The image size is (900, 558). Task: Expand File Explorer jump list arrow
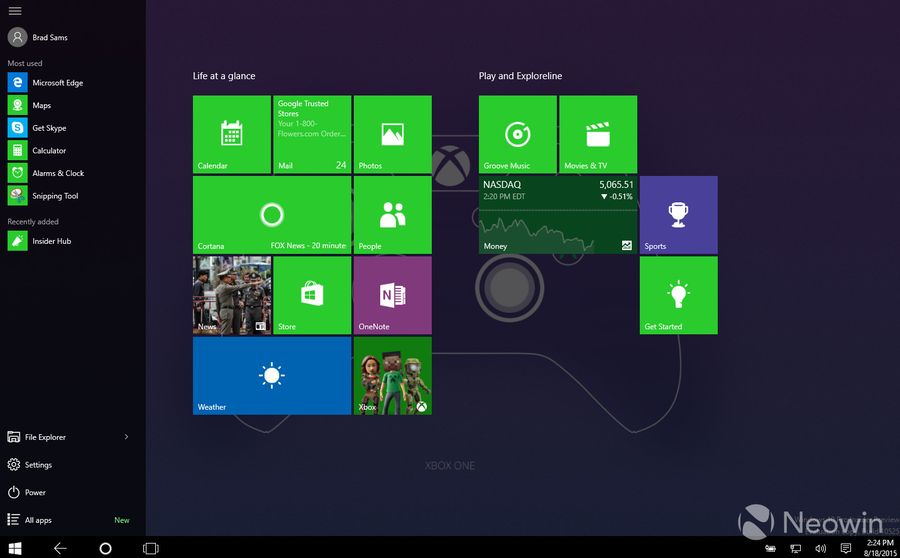(126, 437)
